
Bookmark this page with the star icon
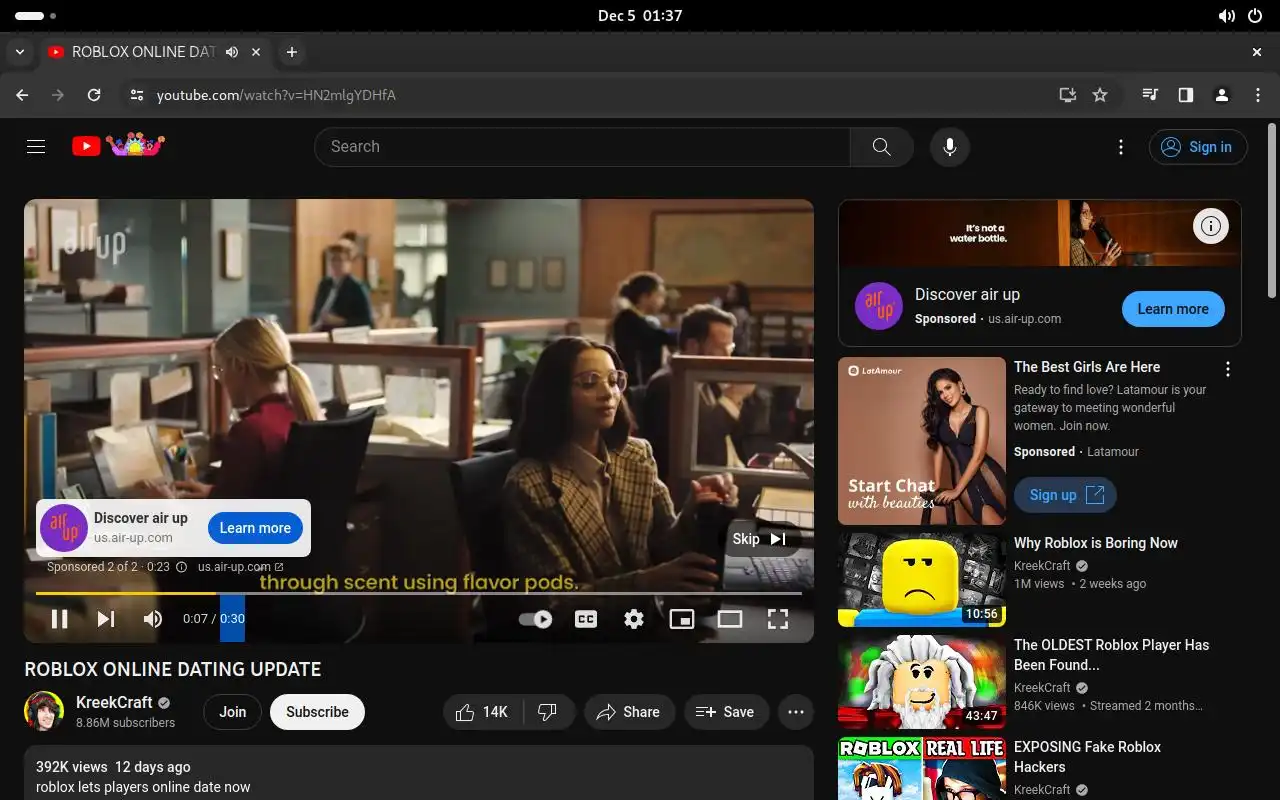[x=1100, y=95]
